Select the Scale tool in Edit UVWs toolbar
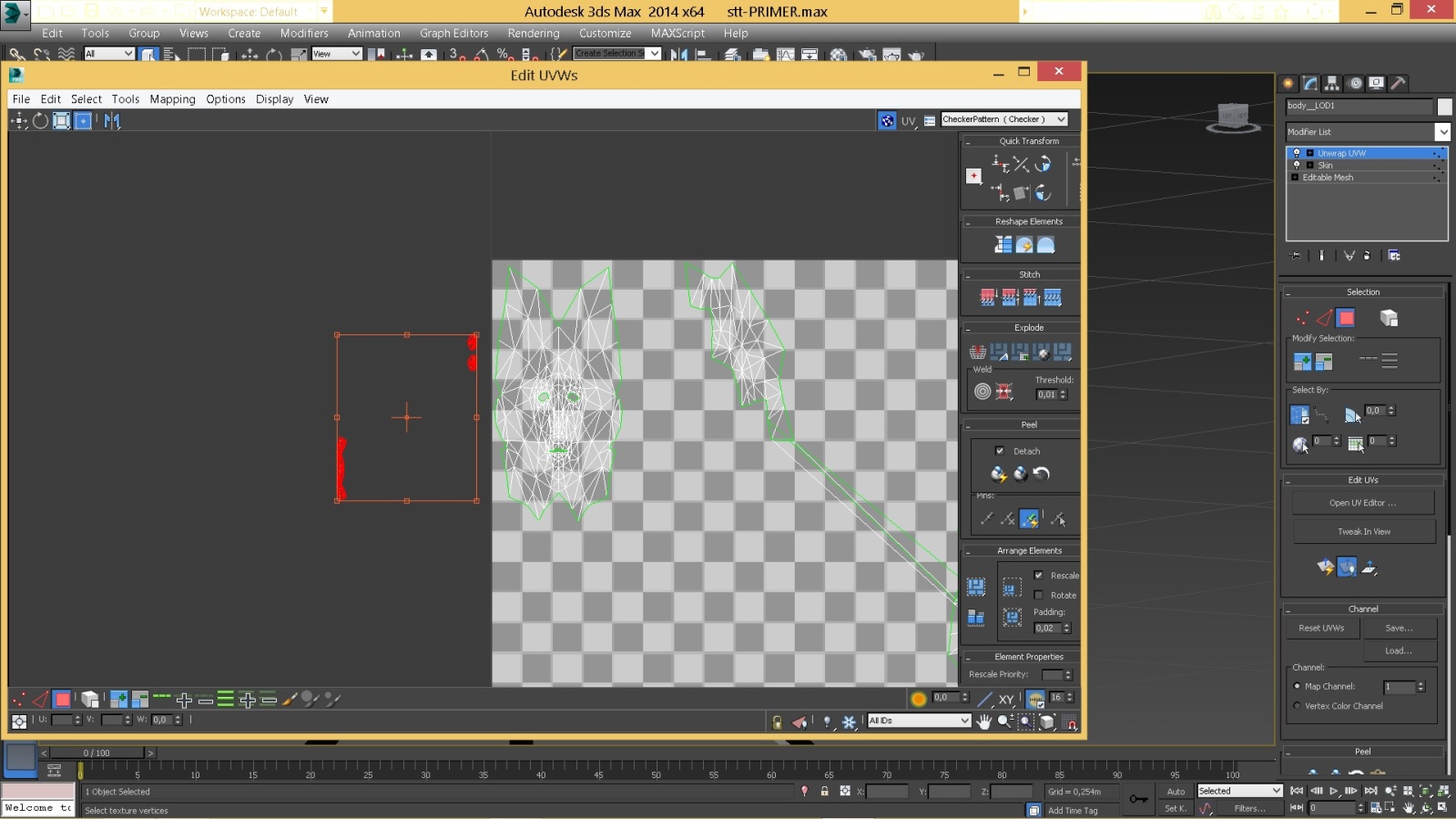1456x819 pixels. coord(61,120)
